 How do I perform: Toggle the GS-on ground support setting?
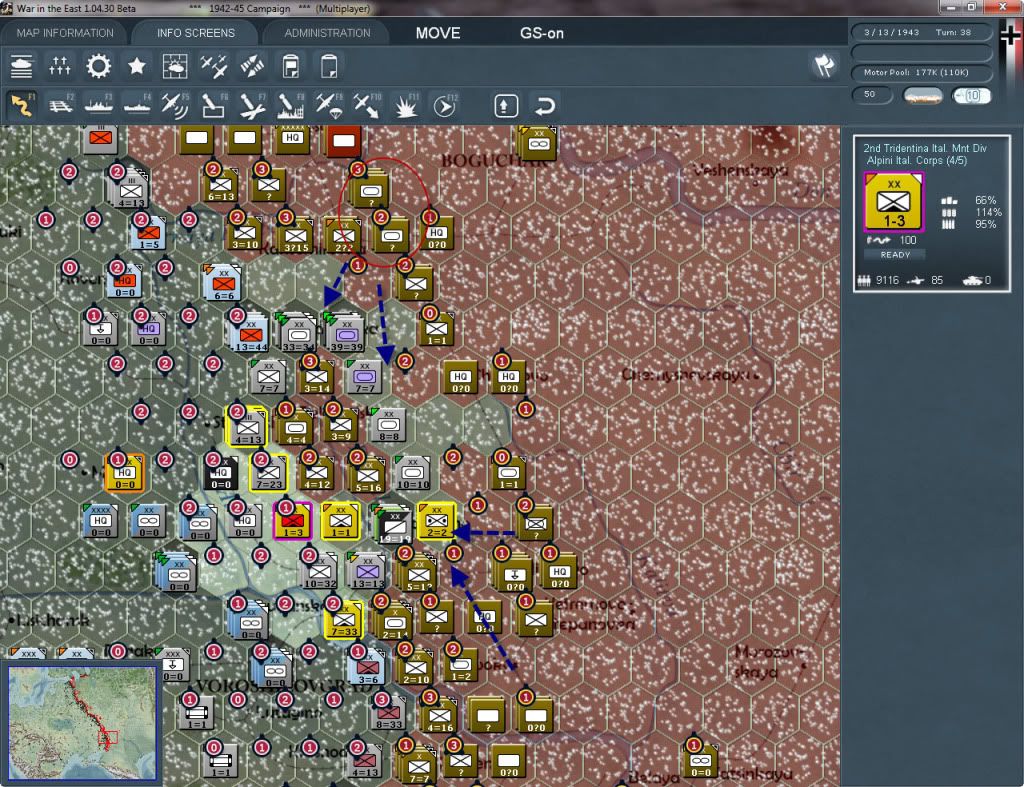541,33
